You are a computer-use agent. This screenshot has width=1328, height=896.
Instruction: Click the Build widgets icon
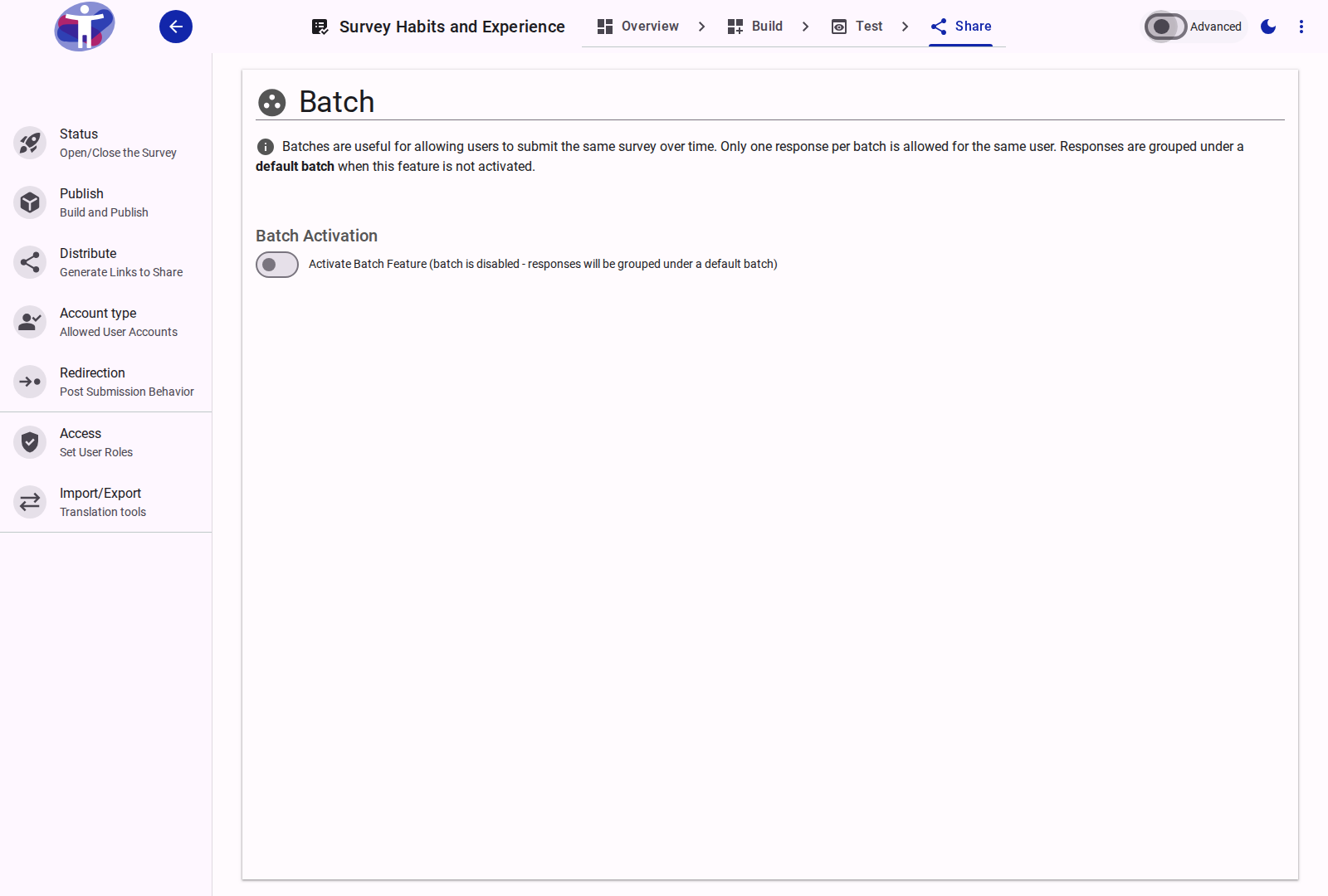coord(735,27)
